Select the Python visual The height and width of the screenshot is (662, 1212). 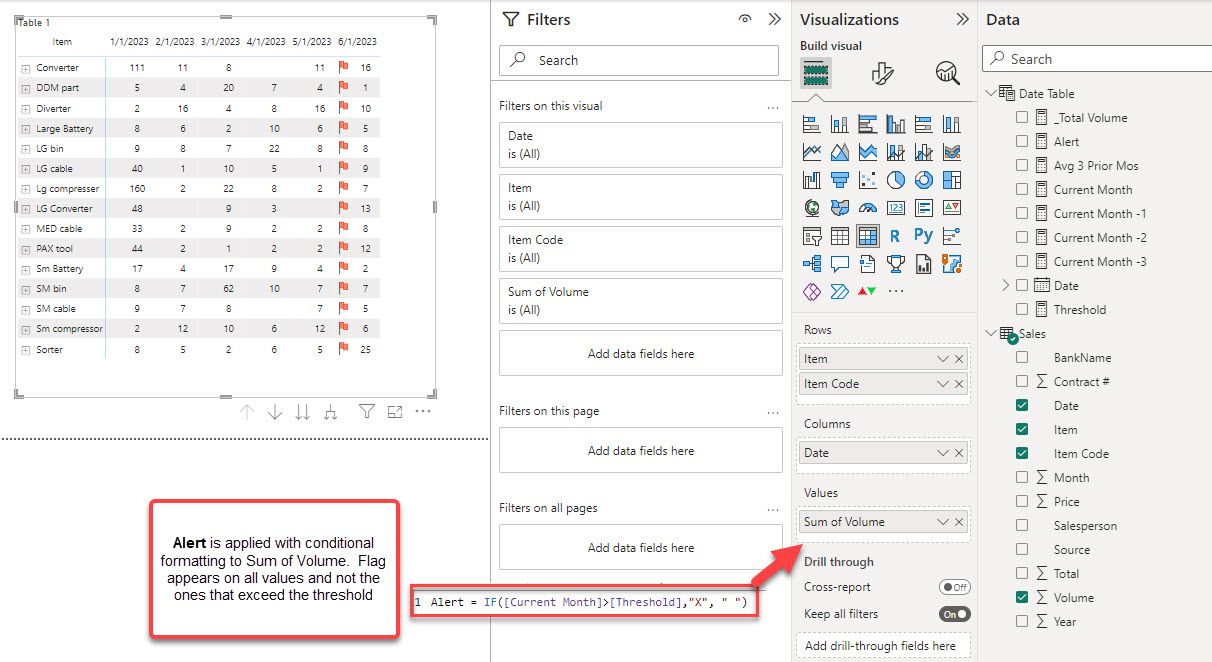tap(924, 236)
